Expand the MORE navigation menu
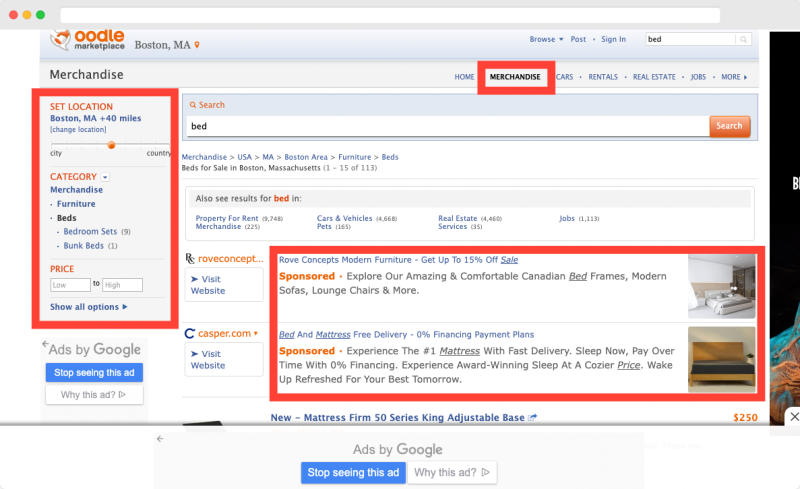The height and width of the screenshot is (489, 800). click(x=734, y=77)
